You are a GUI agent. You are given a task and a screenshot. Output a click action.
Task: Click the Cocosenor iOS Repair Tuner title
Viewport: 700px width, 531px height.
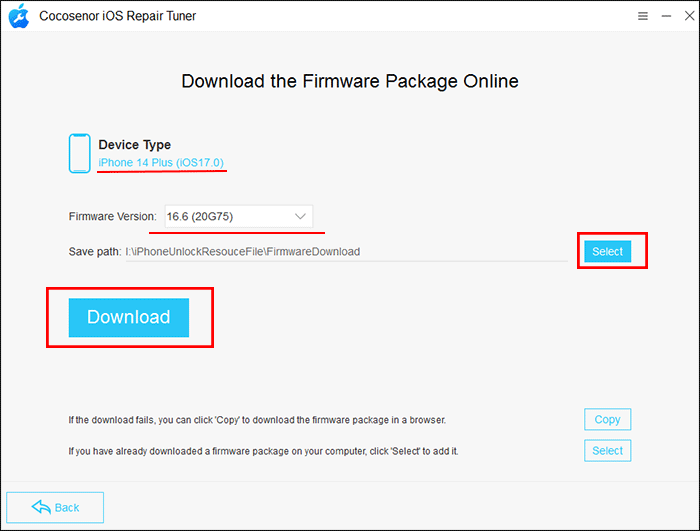[117, 16]
